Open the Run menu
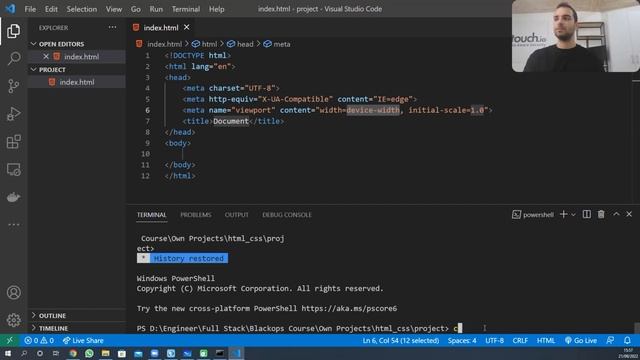Image resolution: width=640 pixels, height=360 pixels. point(156,9)
